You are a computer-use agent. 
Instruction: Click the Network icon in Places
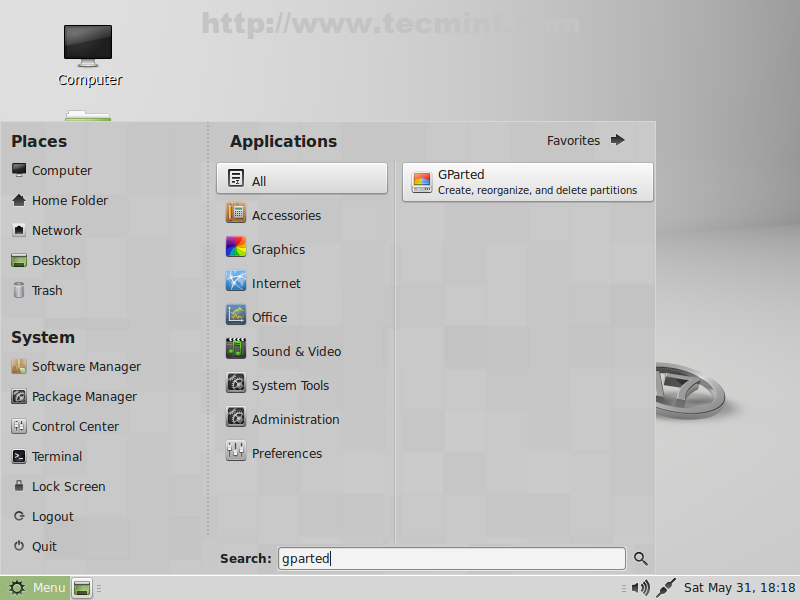point(19,230)
